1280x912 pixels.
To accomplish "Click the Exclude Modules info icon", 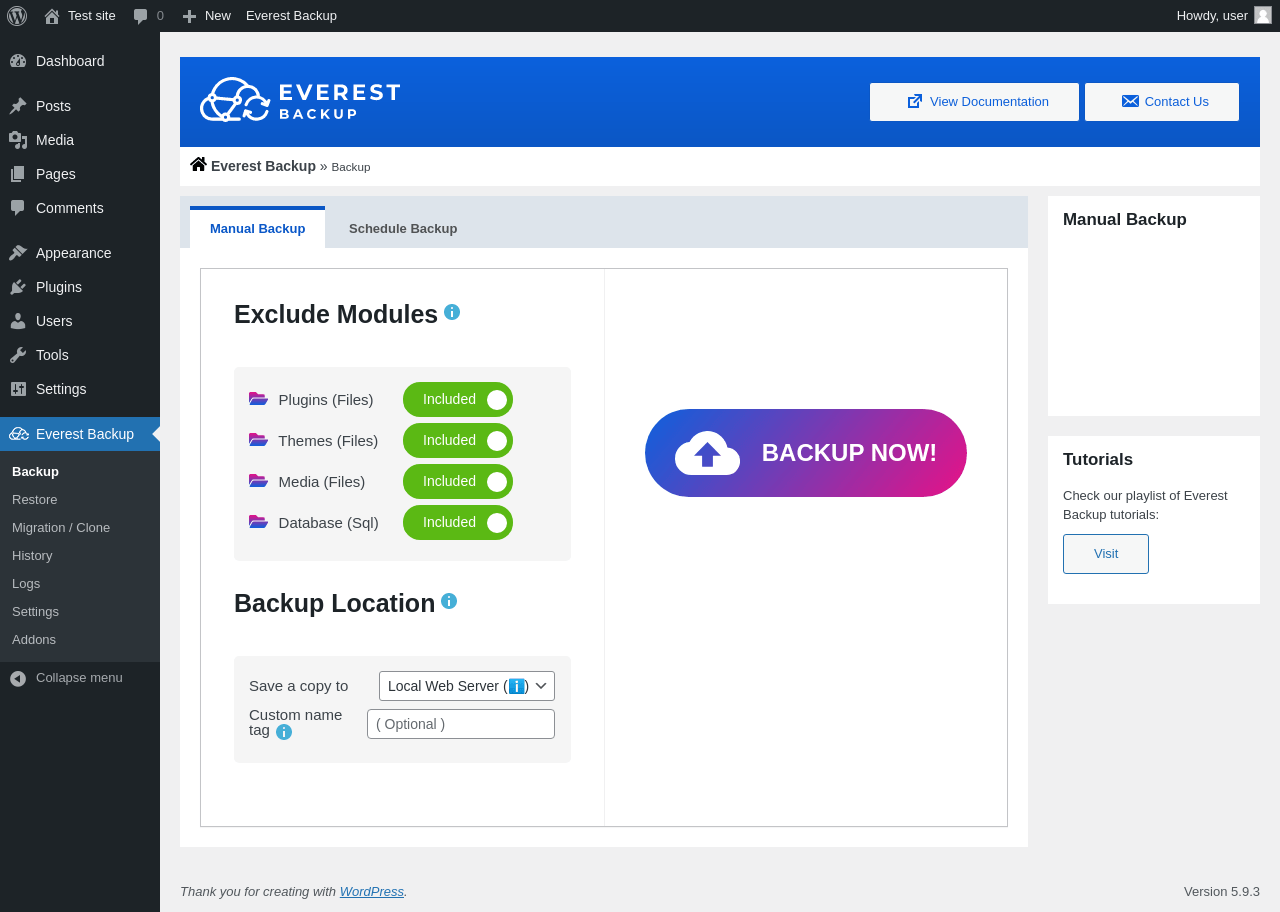I will tap(452, 312).
